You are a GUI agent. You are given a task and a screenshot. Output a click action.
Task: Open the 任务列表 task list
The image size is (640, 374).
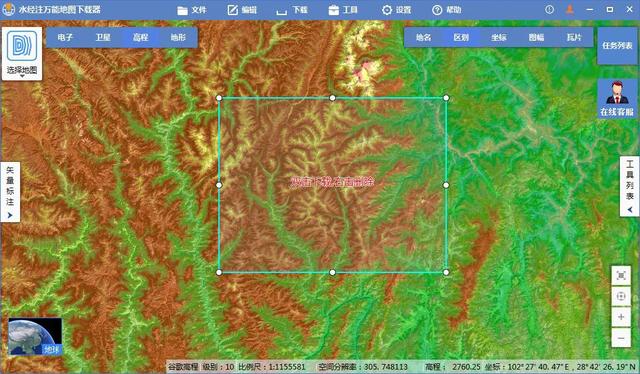pos(617,46)
